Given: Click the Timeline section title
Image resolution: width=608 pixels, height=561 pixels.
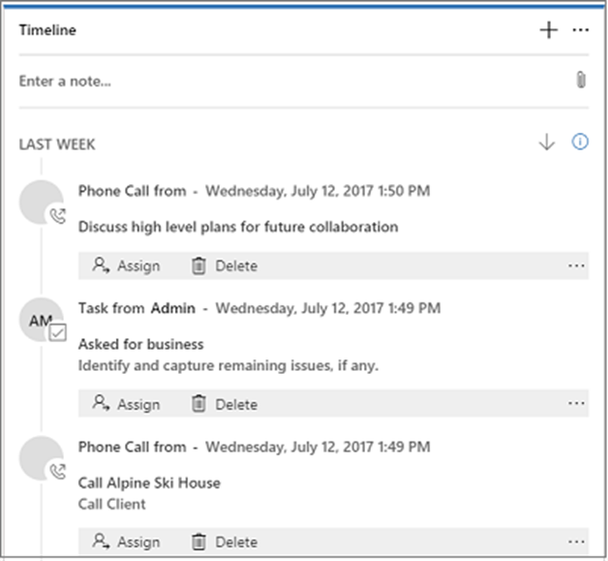Looking at the screenshot, I should (x=48, y=30).
